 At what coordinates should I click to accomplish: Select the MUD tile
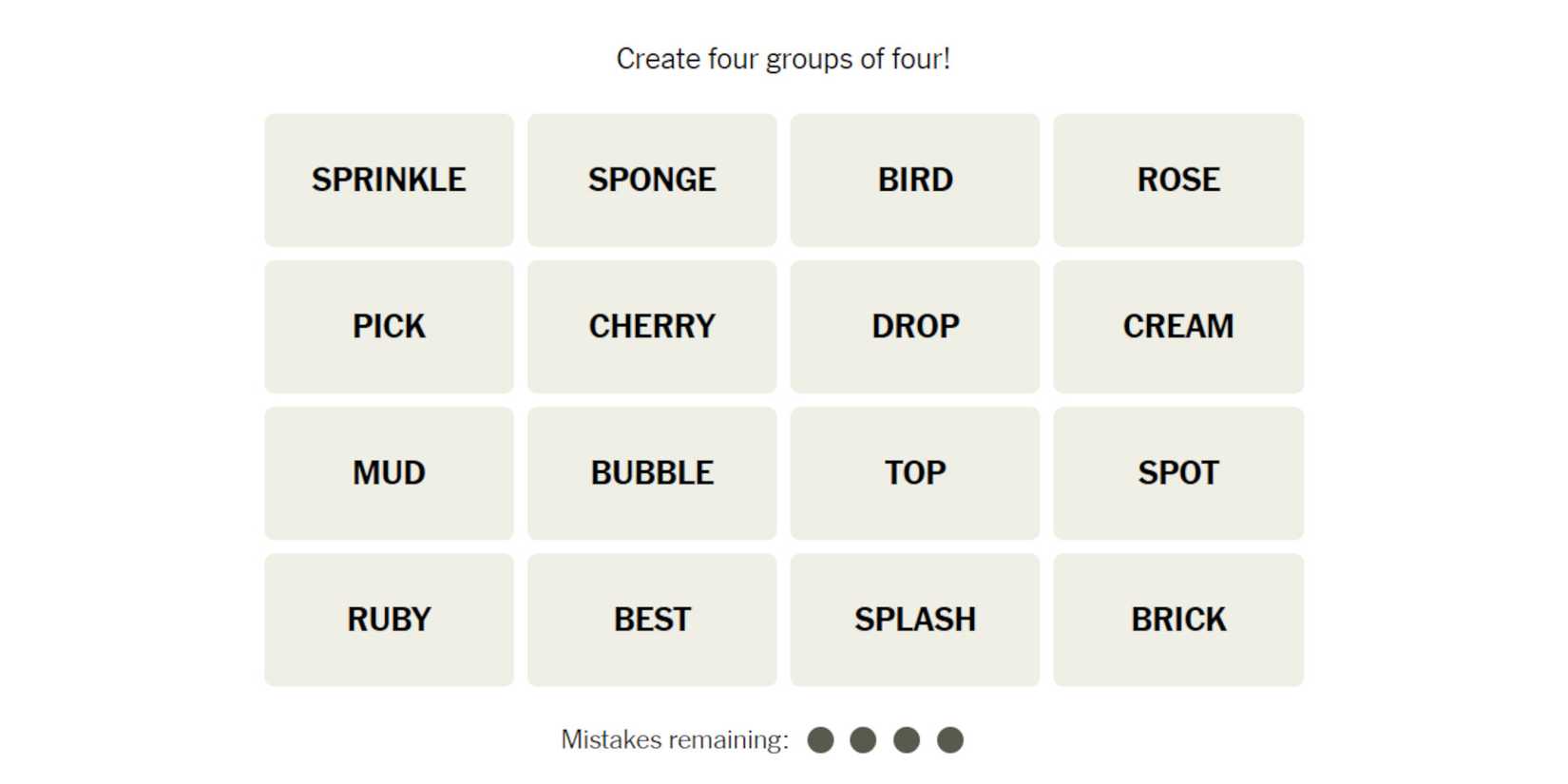[x=389, y=473]
